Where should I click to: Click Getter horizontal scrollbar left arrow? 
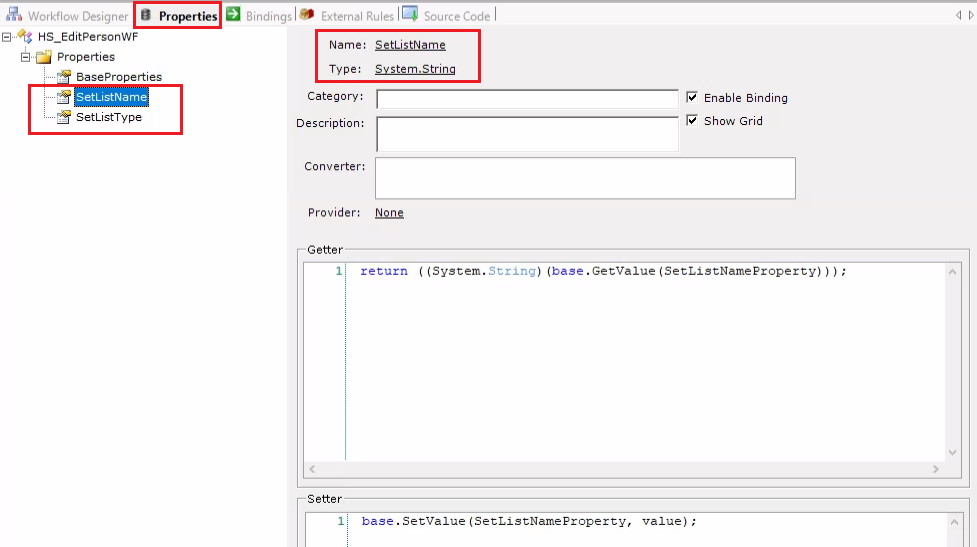(312, 469)
